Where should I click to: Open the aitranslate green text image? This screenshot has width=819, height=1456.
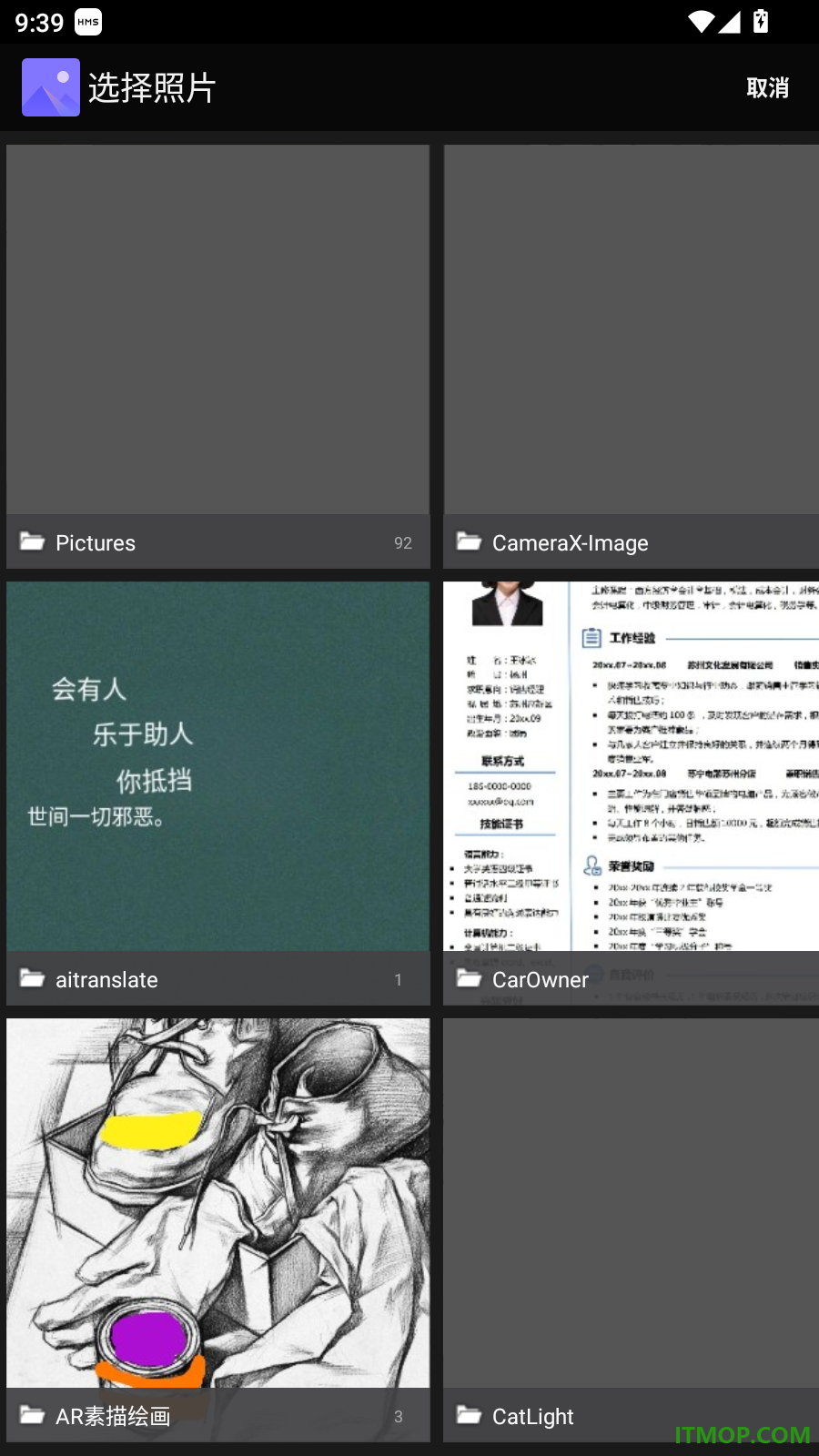pyautogui.click(x=218, y=766)
